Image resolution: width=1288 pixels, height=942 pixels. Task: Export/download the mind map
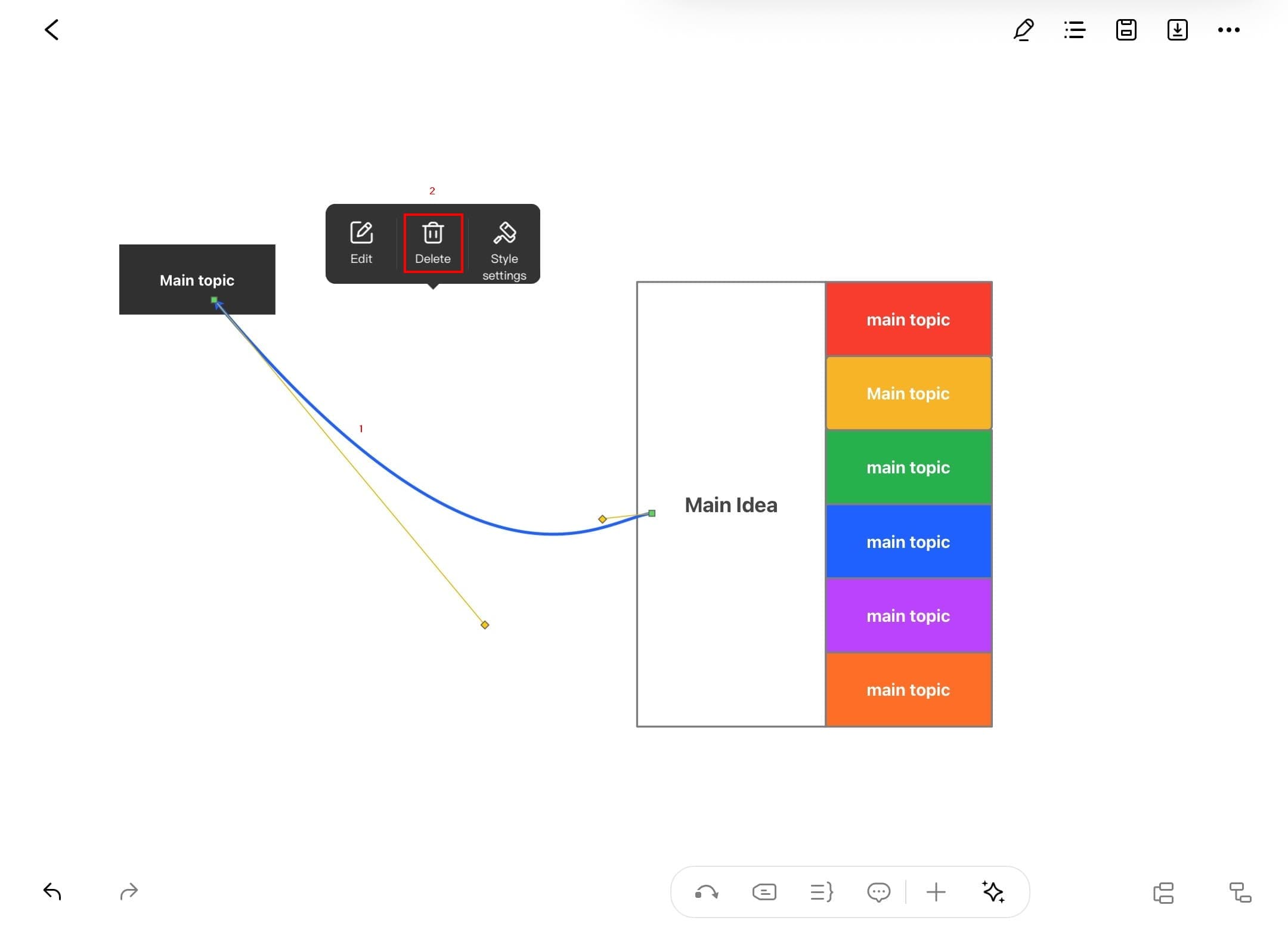1177,30
